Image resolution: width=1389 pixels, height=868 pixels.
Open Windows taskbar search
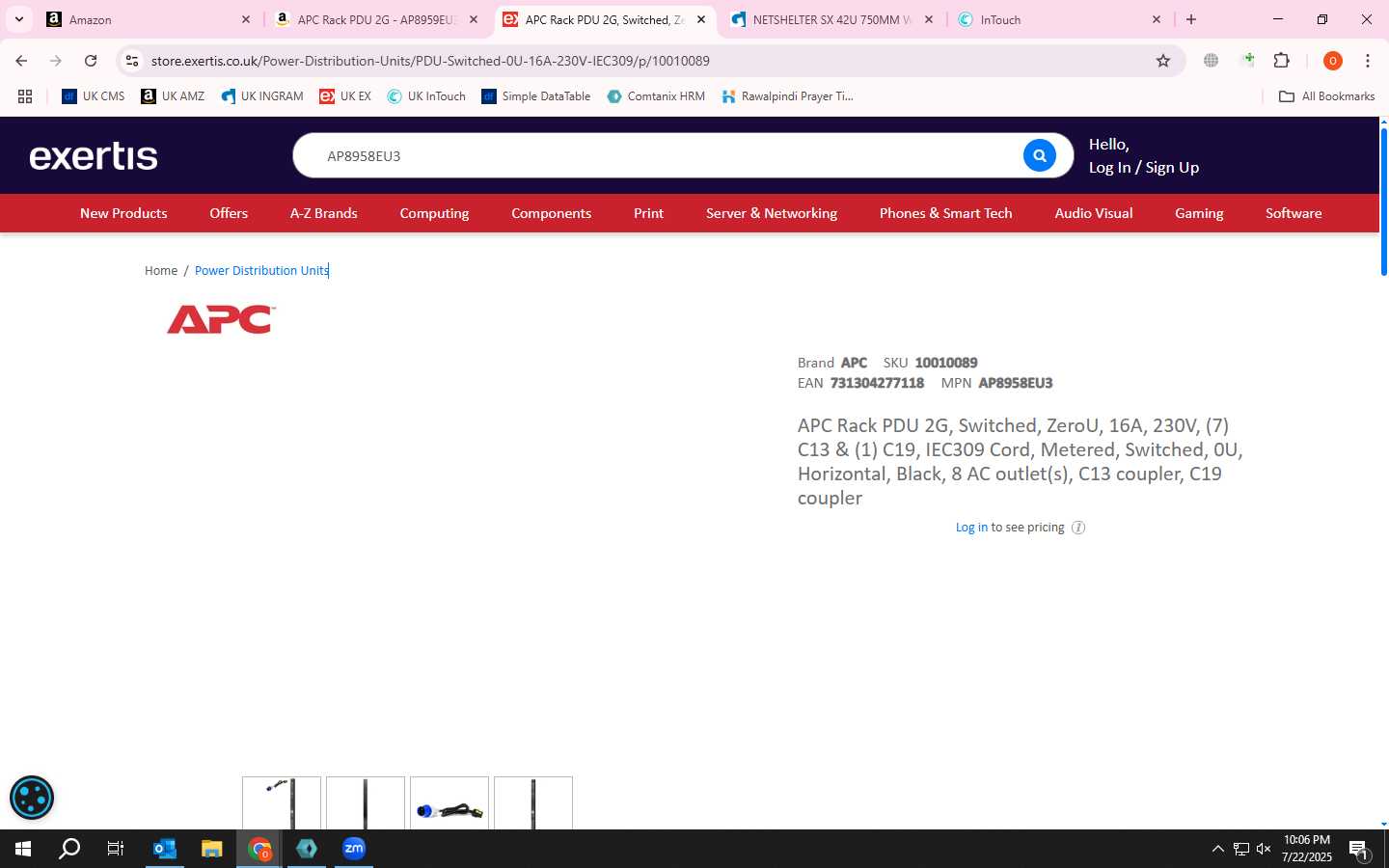click(69, 849)
